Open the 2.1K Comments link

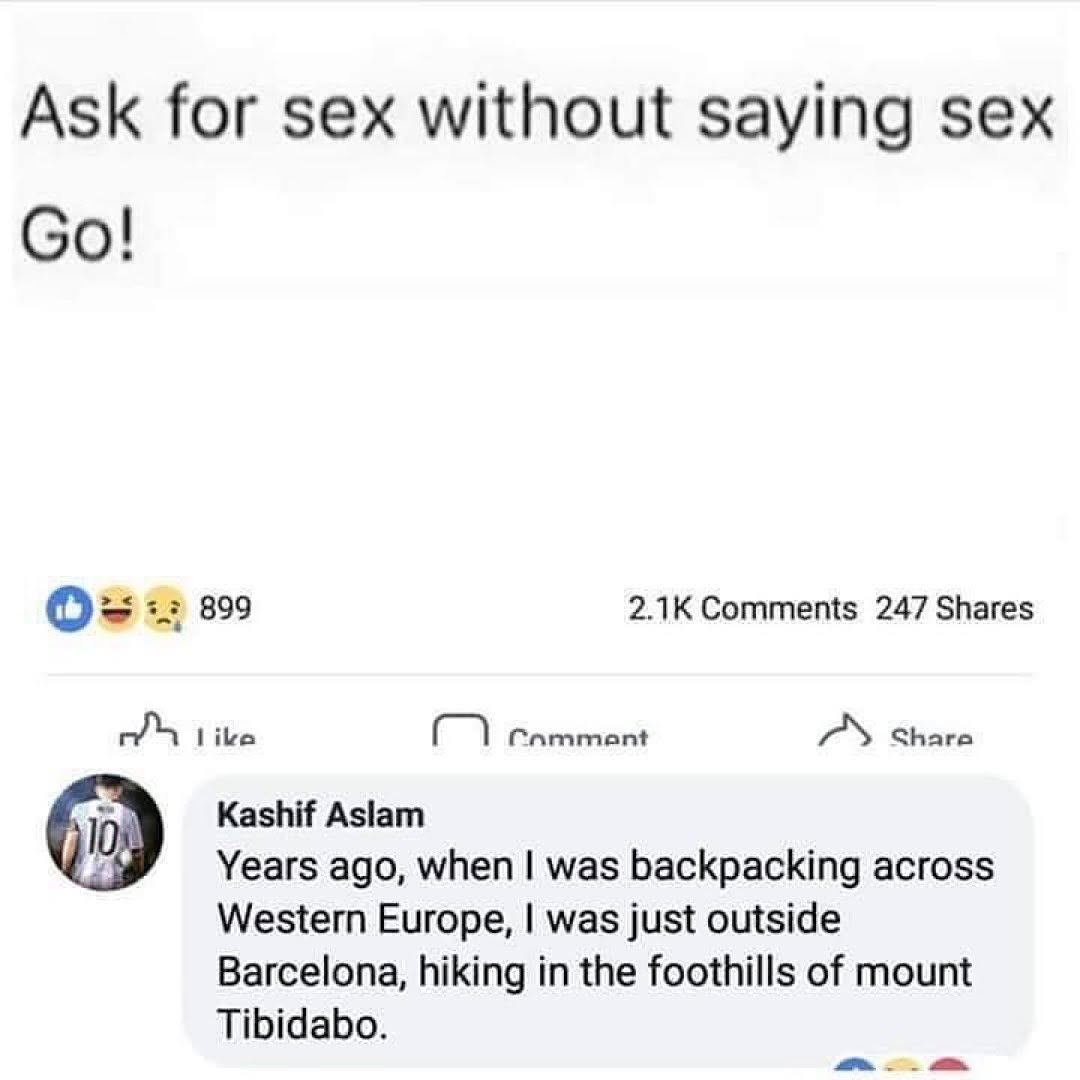tap(742, 608)
